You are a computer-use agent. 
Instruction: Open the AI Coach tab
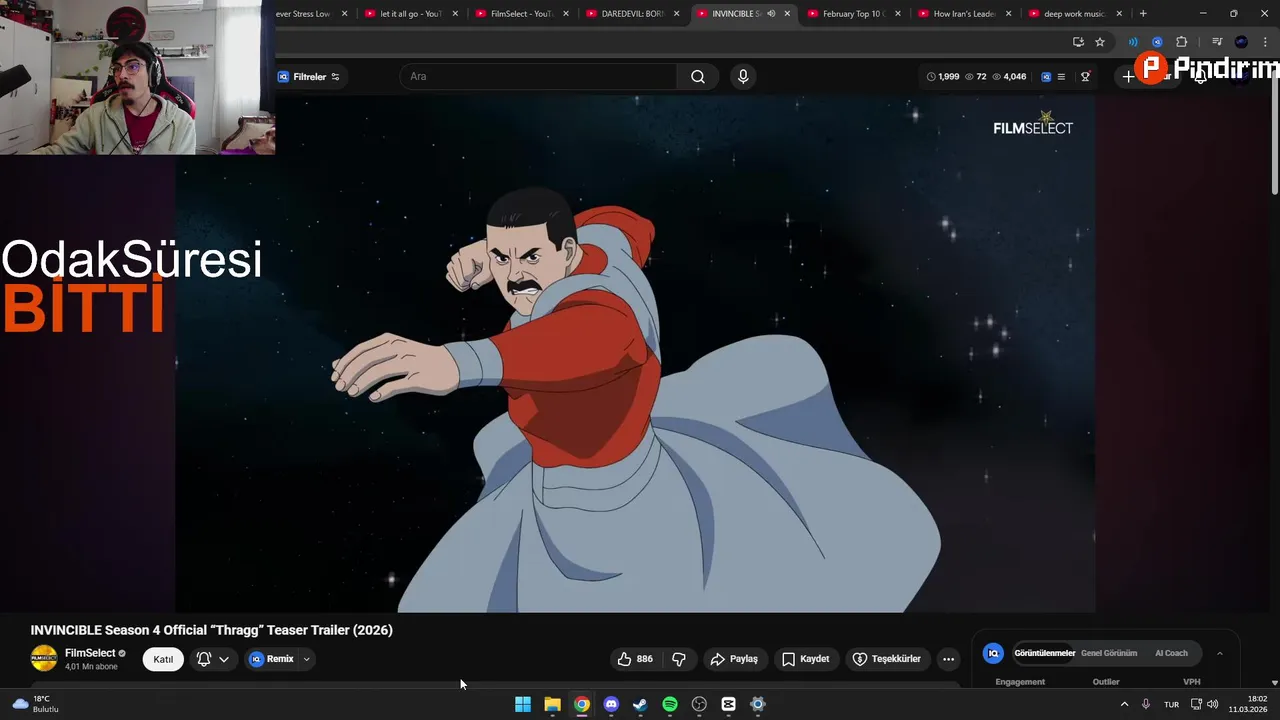click(1171, 653)
